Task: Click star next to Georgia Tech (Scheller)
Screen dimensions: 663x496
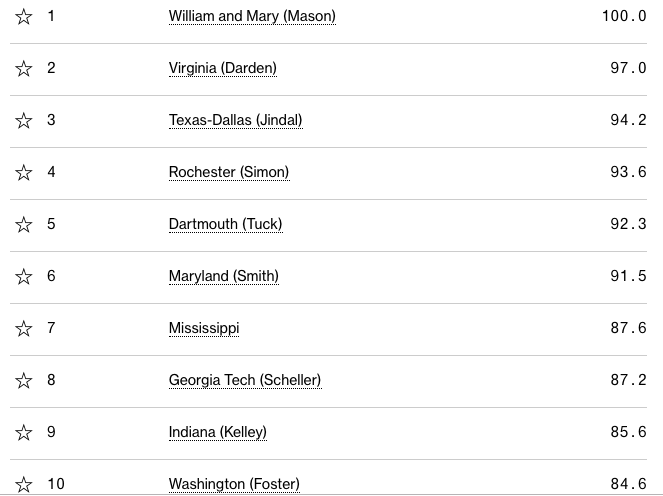Action: [24, 381]
